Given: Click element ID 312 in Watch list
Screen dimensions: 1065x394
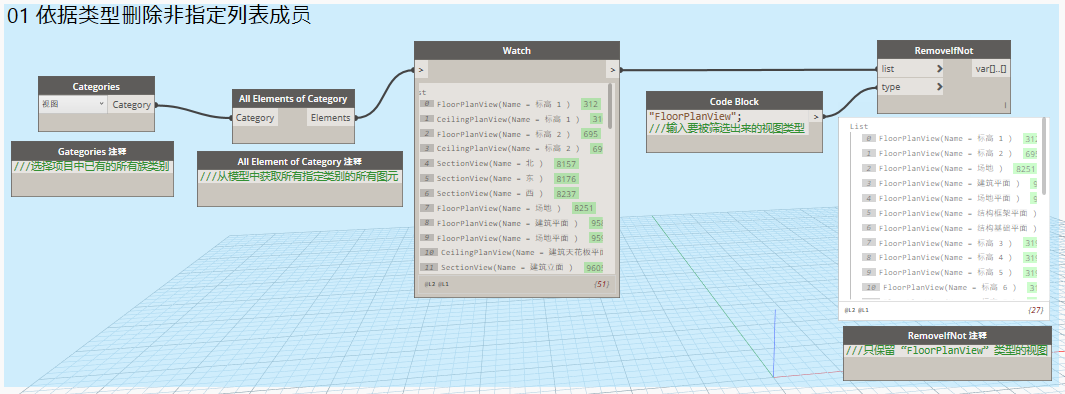Looking at the screenshot, I should click(591, 104).
